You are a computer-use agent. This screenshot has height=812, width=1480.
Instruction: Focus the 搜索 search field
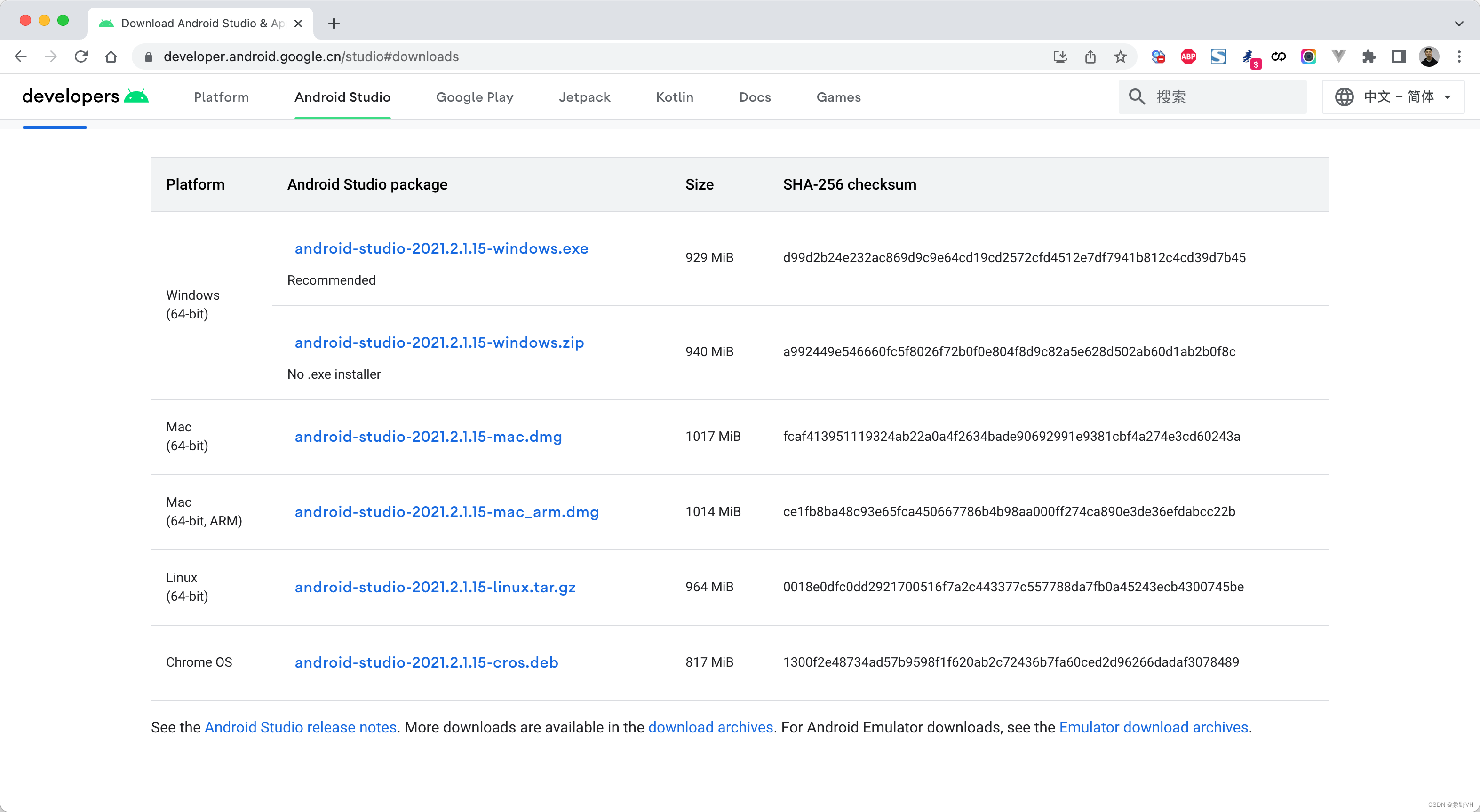tap(1212, 96)
